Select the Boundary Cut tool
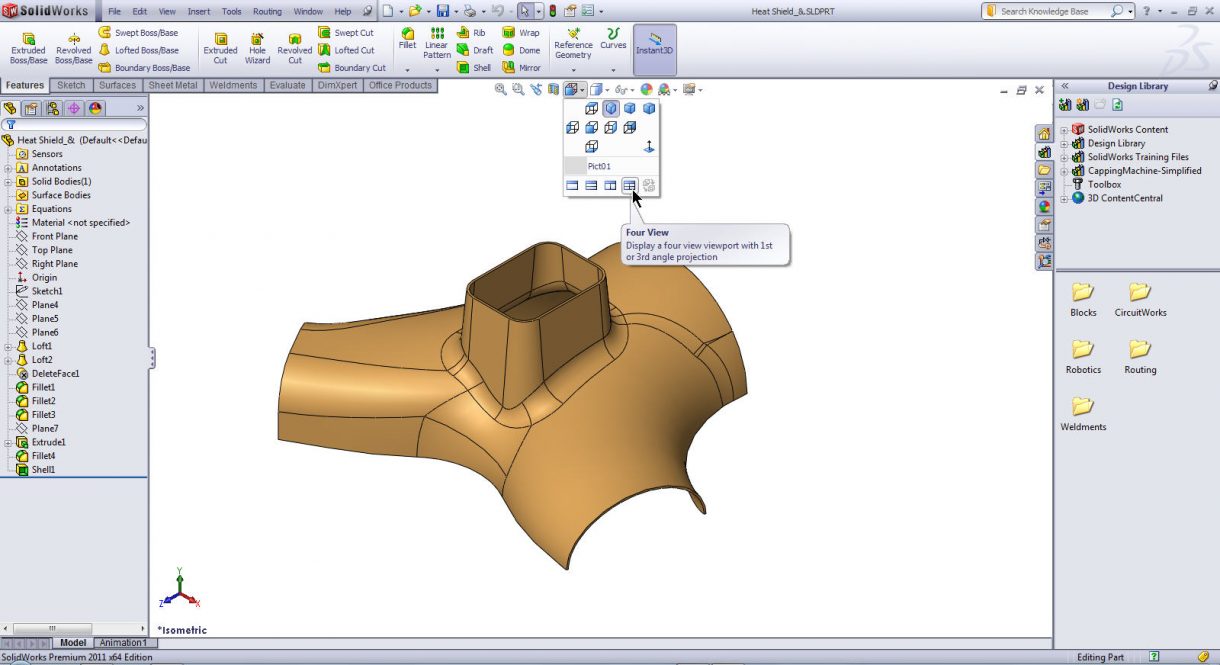 [351, 68]
